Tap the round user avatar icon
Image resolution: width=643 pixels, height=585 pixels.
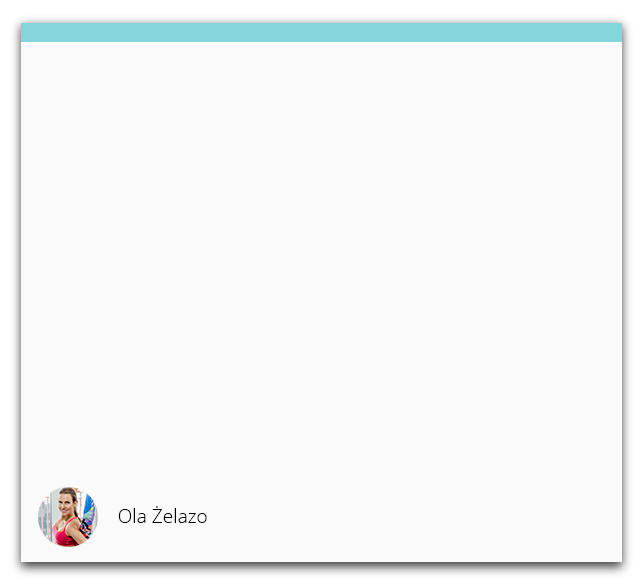coord(68,517)
